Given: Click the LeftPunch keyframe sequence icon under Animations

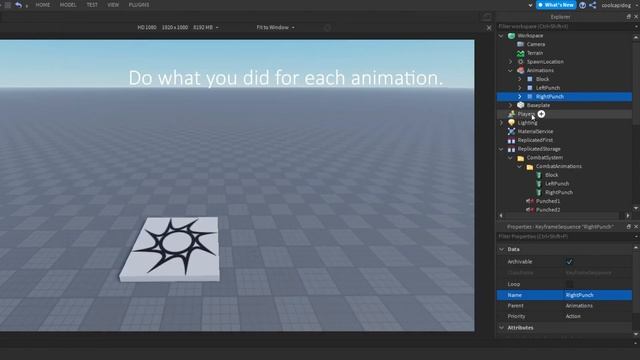Looking at the screenshot, I should point(530,88).
